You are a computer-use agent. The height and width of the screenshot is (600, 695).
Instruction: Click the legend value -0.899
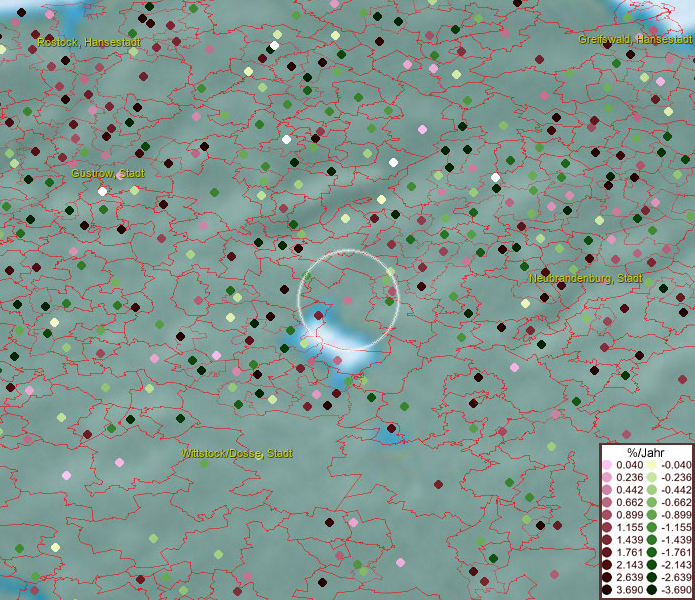point(676,515)
